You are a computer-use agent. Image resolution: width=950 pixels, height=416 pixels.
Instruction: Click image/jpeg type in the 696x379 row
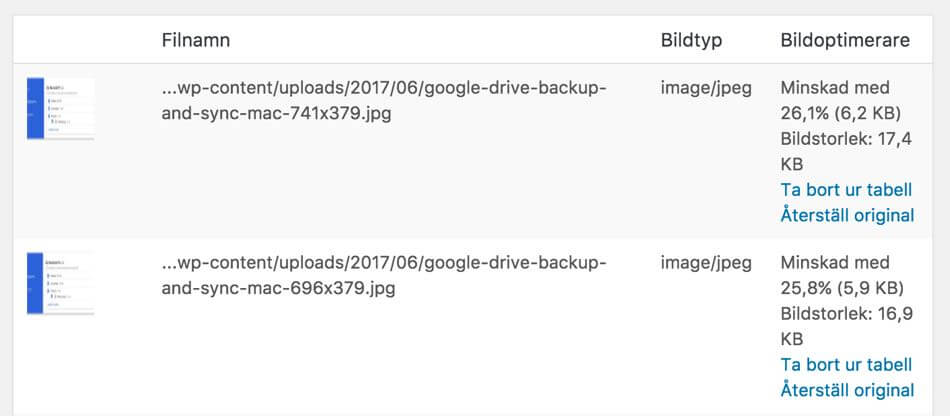click(x=706, y=263)
